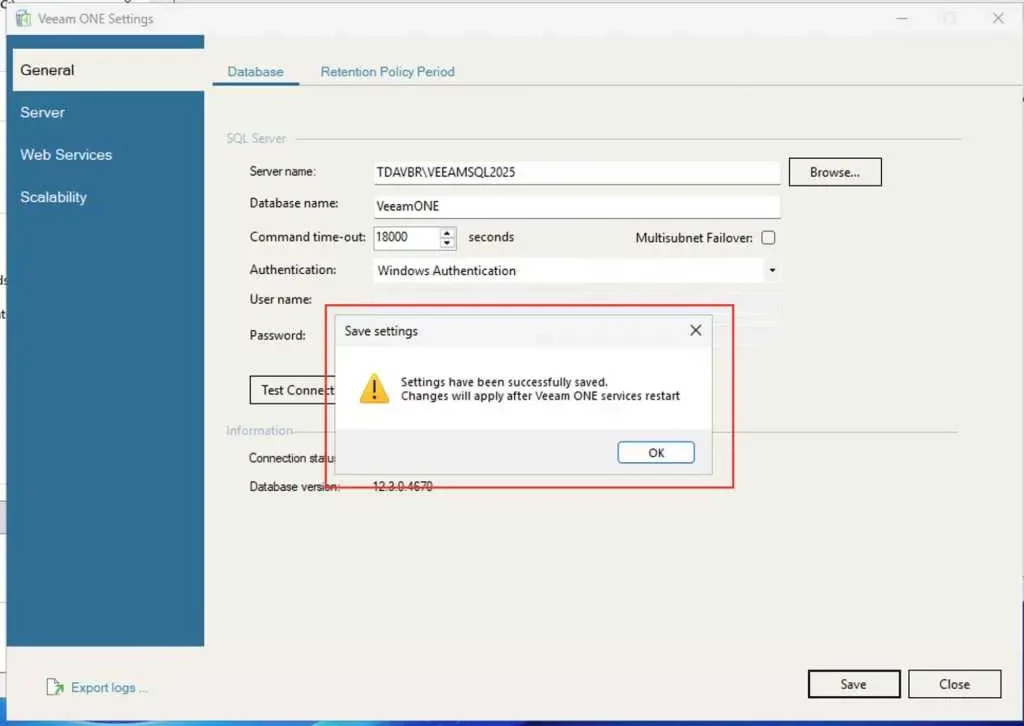The width and height of the screenshot is (1024, 726).
Task: Click the Browse... button
Action: 835,172
